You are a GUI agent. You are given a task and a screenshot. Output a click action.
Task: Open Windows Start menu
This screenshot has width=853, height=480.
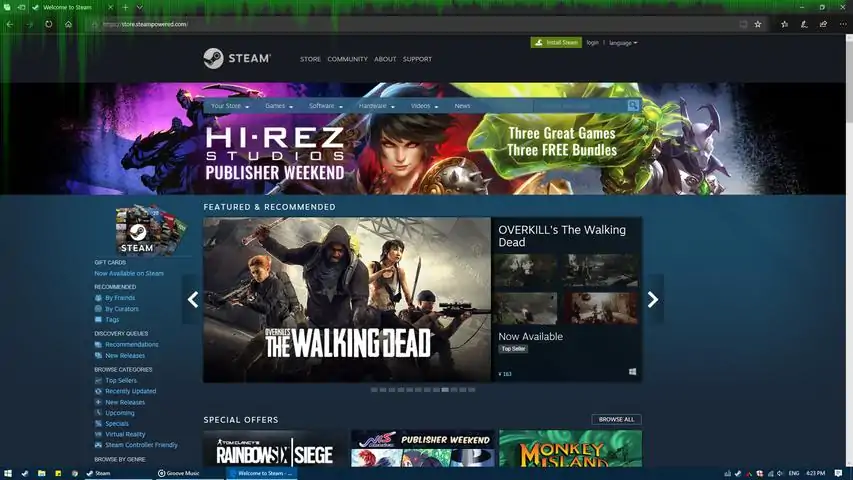pos(8,473)
